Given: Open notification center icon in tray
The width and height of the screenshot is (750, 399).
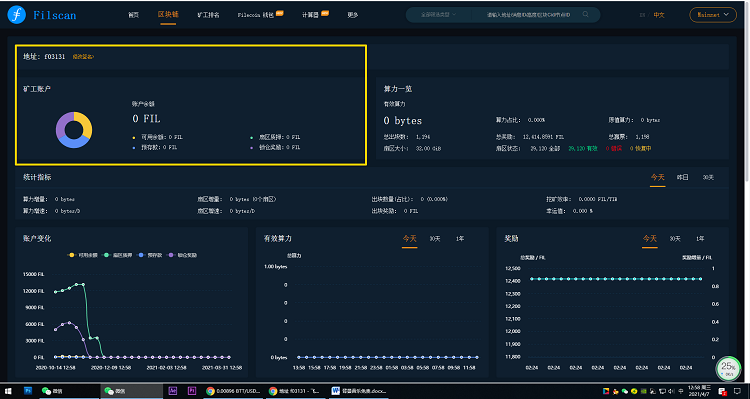Looking at the screenshot, I should pyautogui.click(x=737, y=391).
